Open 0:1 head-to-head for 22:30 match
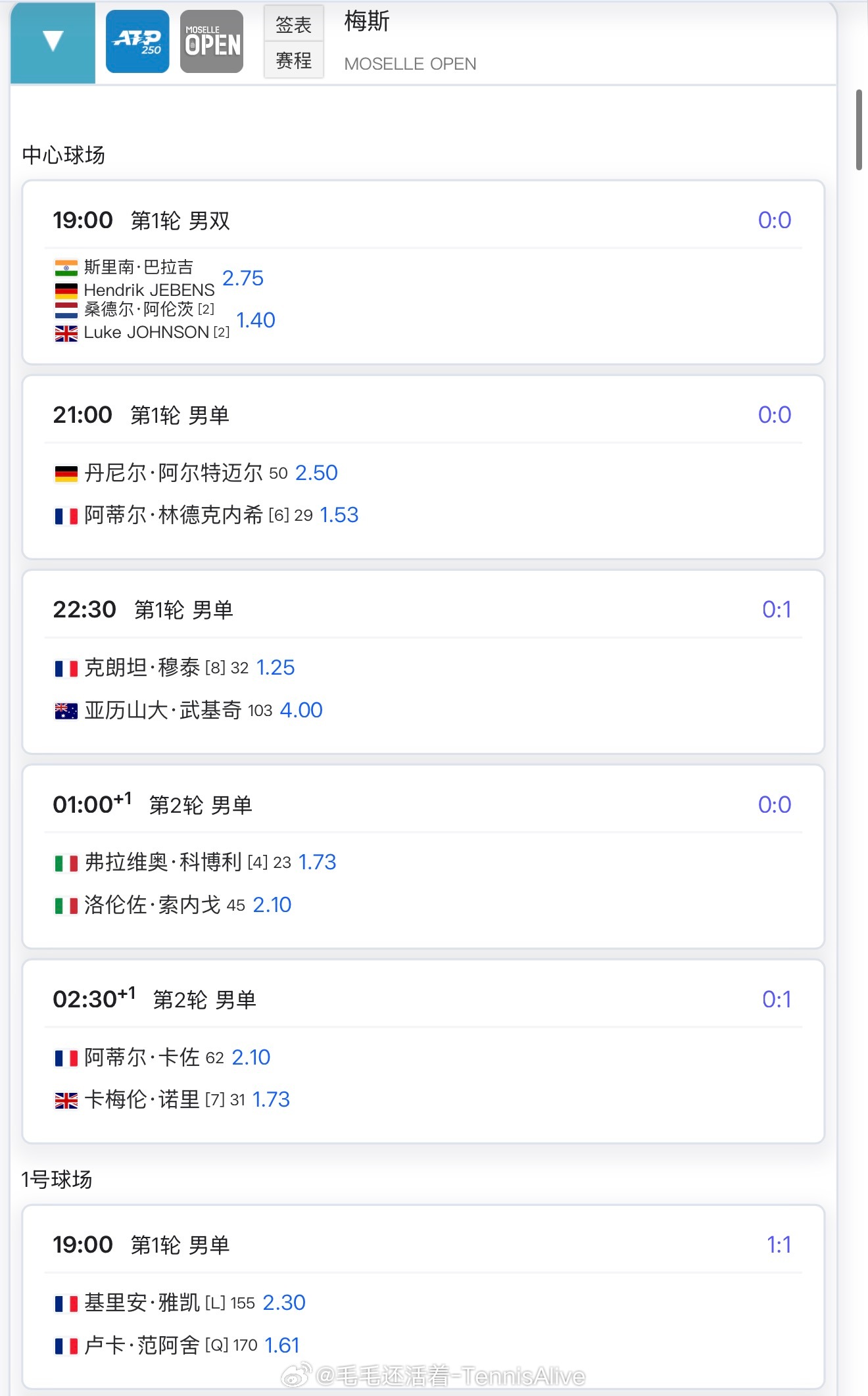Image resolution: width=868 pixels, height=1396 pixels. (777, 610)
